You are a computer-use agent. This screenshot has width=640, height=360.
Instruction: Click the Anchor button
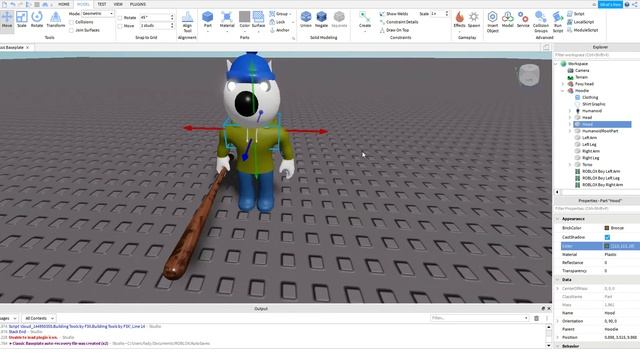(x=280, y=30)
